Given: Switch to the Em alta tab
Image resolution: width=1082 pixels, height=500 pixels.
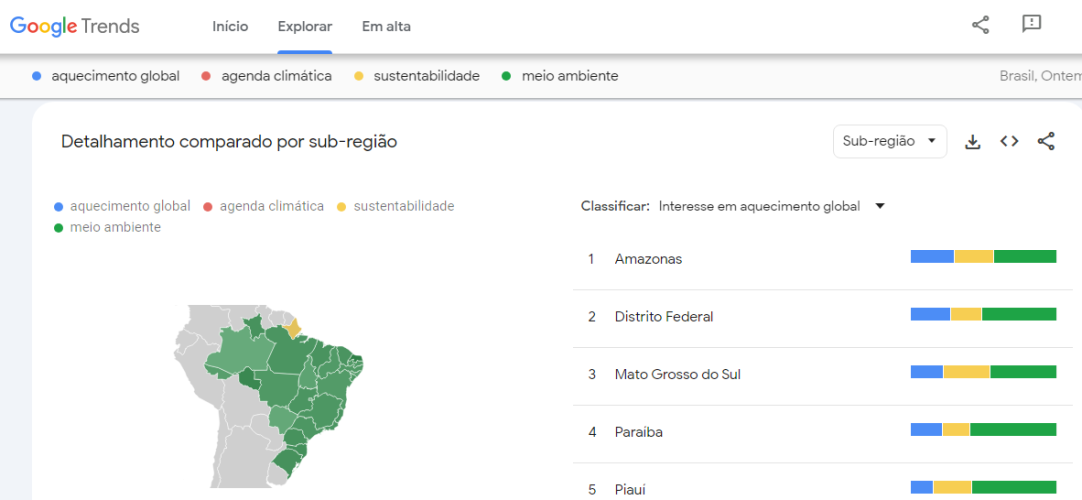Looking at the screenshot, I should point(386,27).
